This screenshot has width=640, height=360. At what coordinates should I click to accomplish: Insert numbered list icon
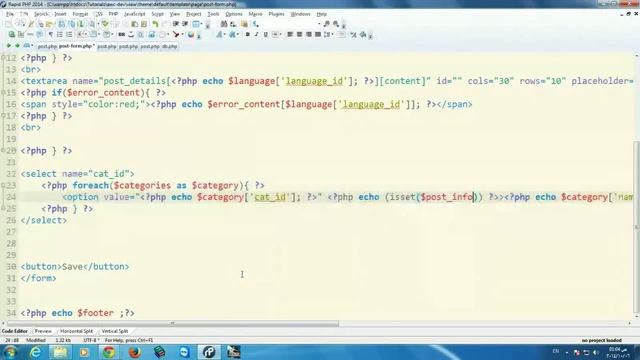point(69,34)
